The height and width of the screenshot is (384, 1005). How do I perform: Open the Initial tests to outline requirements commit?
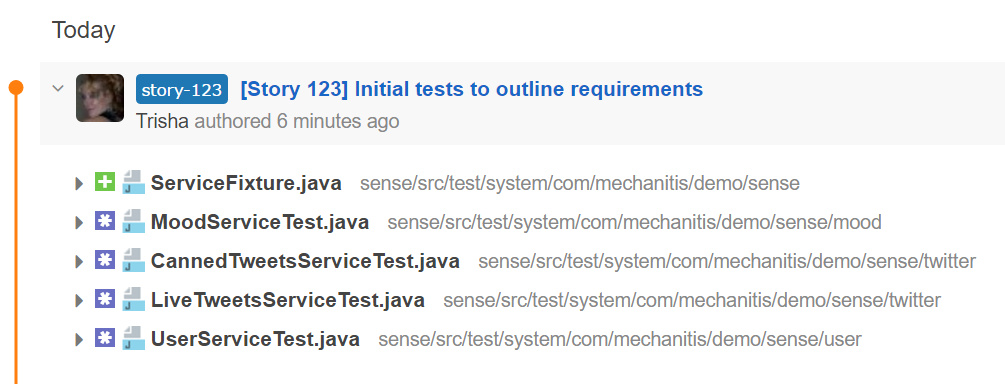[472, 89]
